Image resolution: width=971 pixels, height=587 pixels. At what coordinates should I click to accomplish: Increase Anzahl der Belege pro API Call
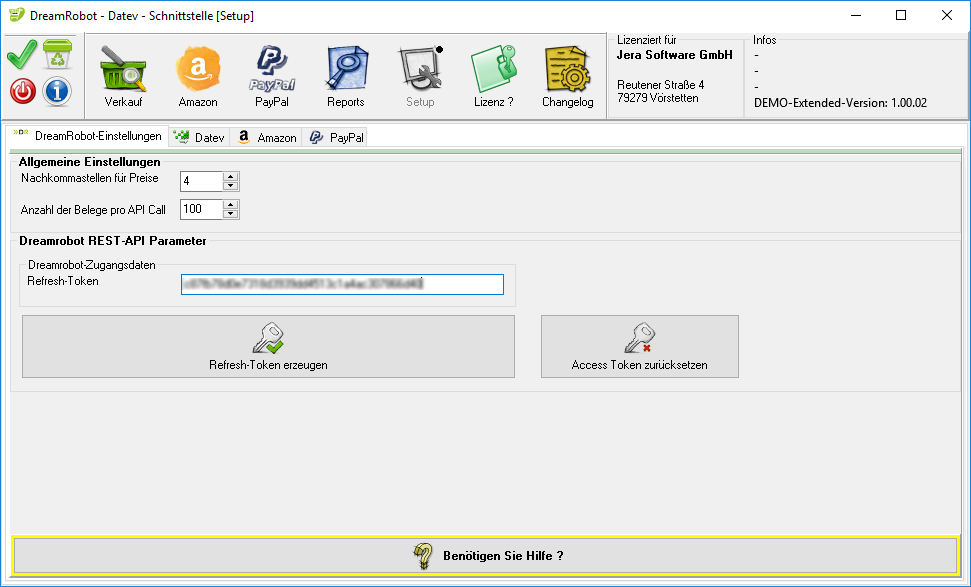point(231,205)
